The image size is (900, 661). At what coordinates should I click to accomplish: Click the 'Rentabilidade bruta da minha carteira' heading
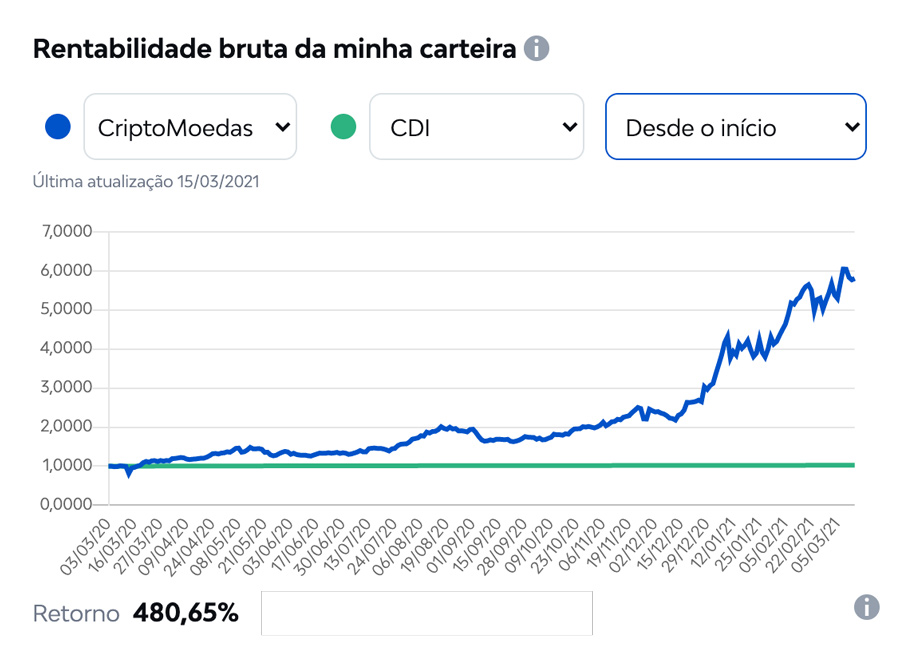click(x=275, y=49)
